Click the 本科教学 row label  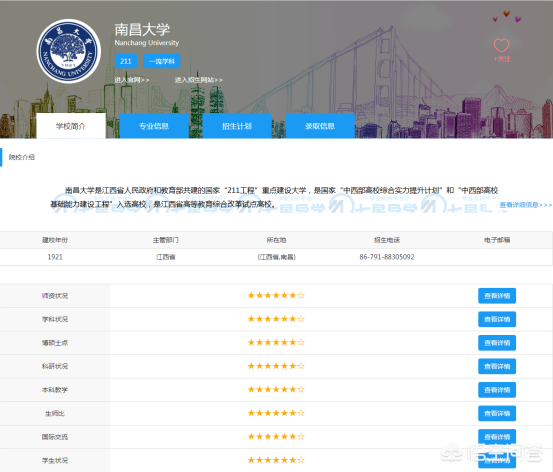pyautogui.click(x=55, y=390)
